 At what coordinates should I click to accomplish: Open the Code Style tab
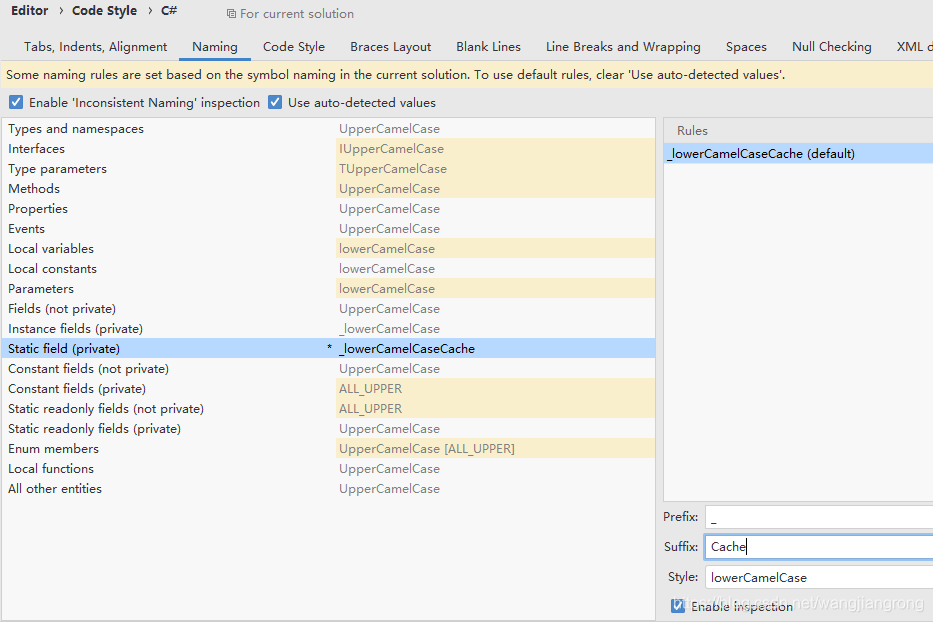coord(294,47)
